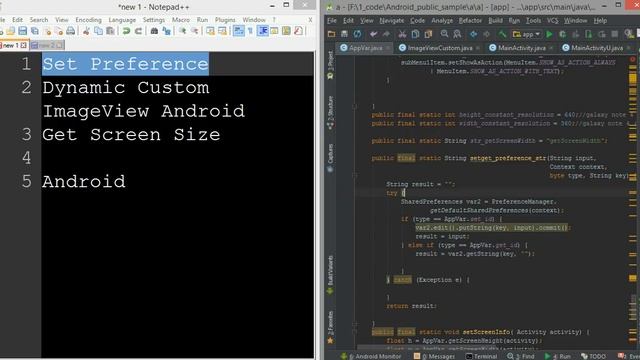Click 'Dynamic Custom' text on line 2
This screenshot has width=640, height=360.
click(126, 88)
